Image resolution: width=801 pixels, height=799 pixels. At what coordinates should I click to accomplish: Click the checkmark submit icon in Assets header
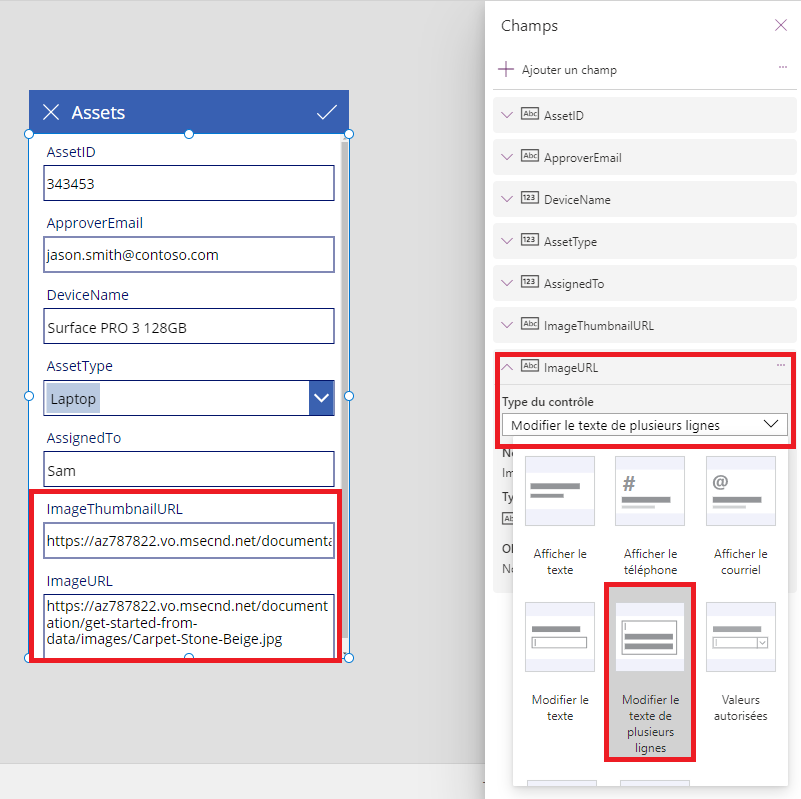point(326,112)
